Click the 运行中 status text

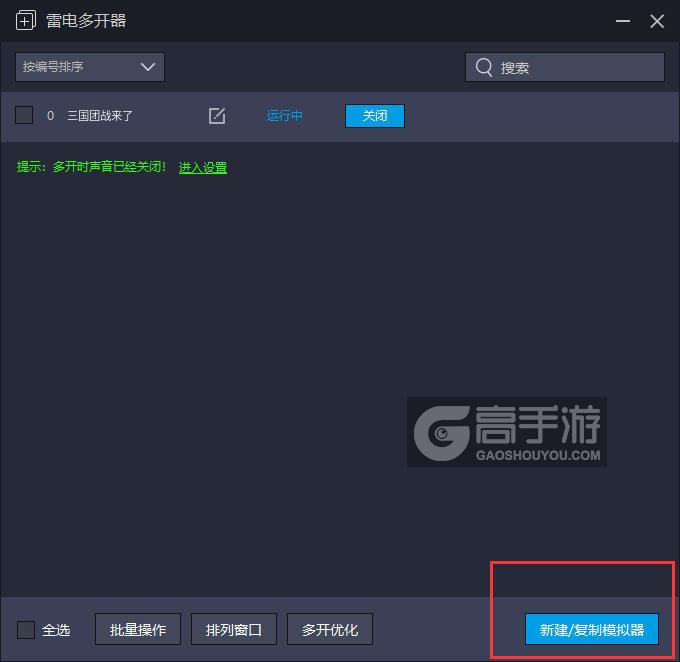[284, 116]
